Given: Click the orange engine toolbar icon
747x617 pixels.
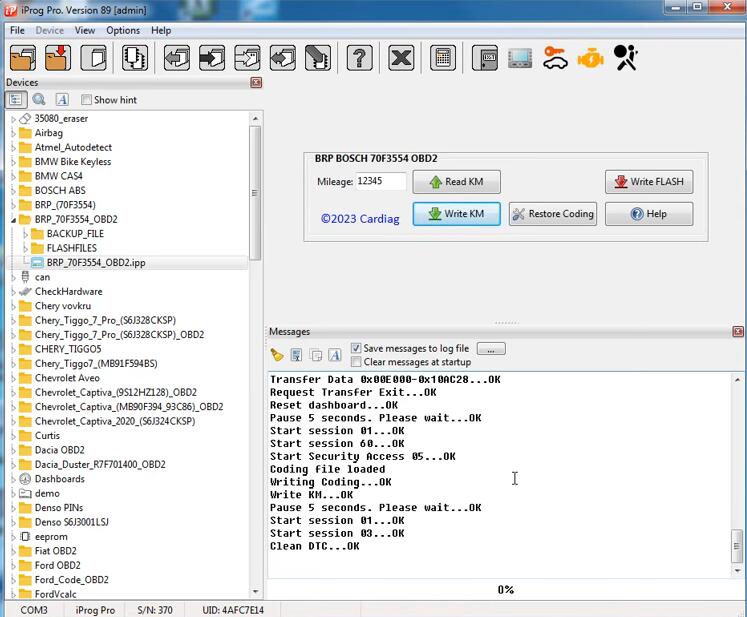Looking at the screenshot, I should (591, 59).
